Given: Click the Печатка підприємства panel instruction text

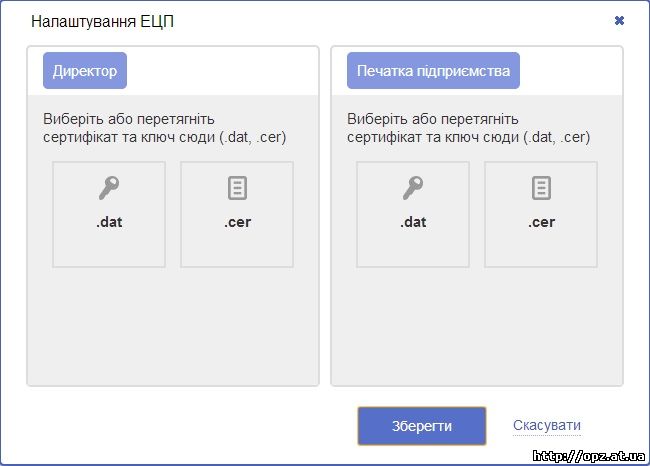Looking at the screenshot, I should click(468, 128).
